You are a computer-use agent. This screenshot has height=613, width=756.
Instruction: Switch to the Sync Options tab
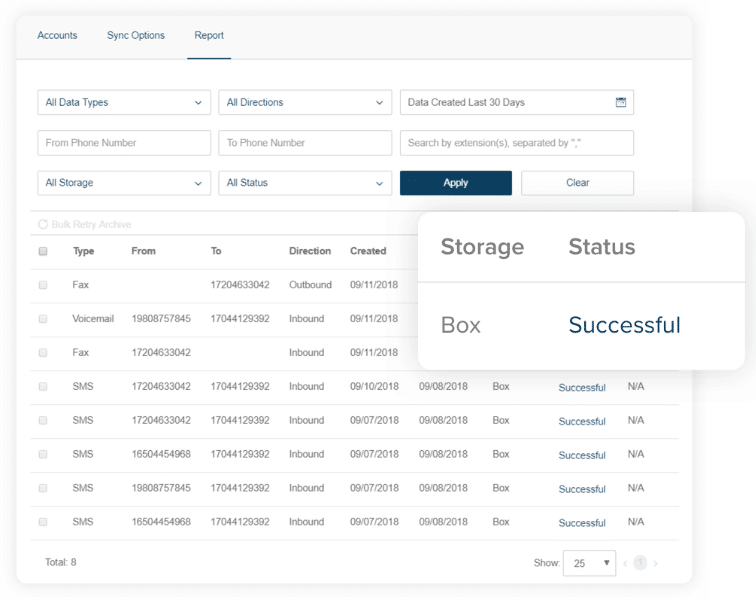136,36
